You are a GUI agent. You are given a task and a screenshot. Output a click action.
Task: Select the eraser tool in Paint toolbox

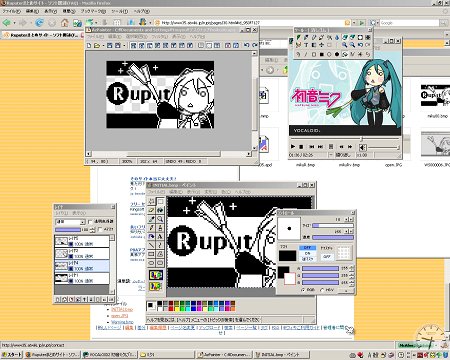tap(152, 210)
